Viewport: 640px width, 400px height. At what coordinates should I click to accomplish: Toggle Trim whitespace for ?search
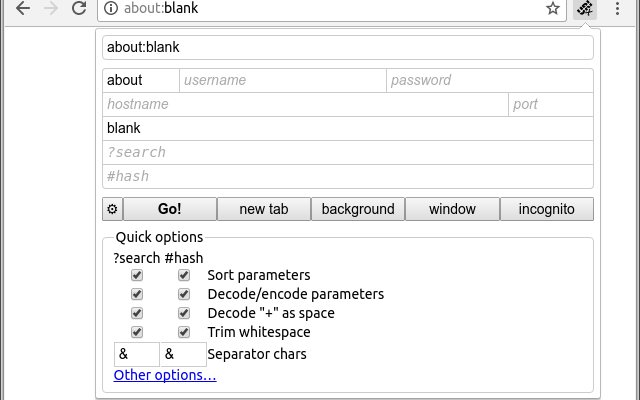click(137, 332)
